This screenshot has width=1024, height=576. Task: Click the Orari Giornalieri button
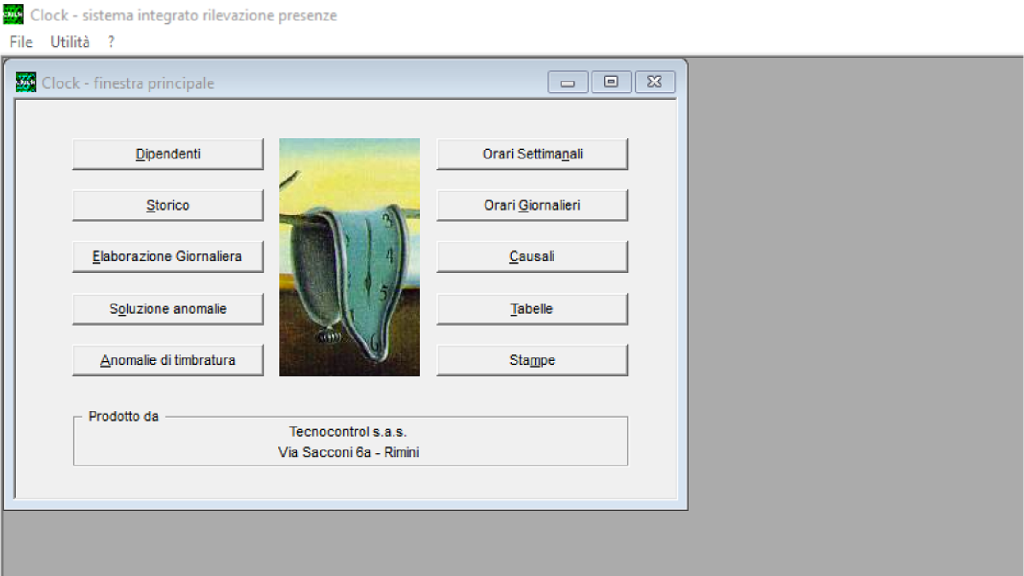[x=532, y=205]
